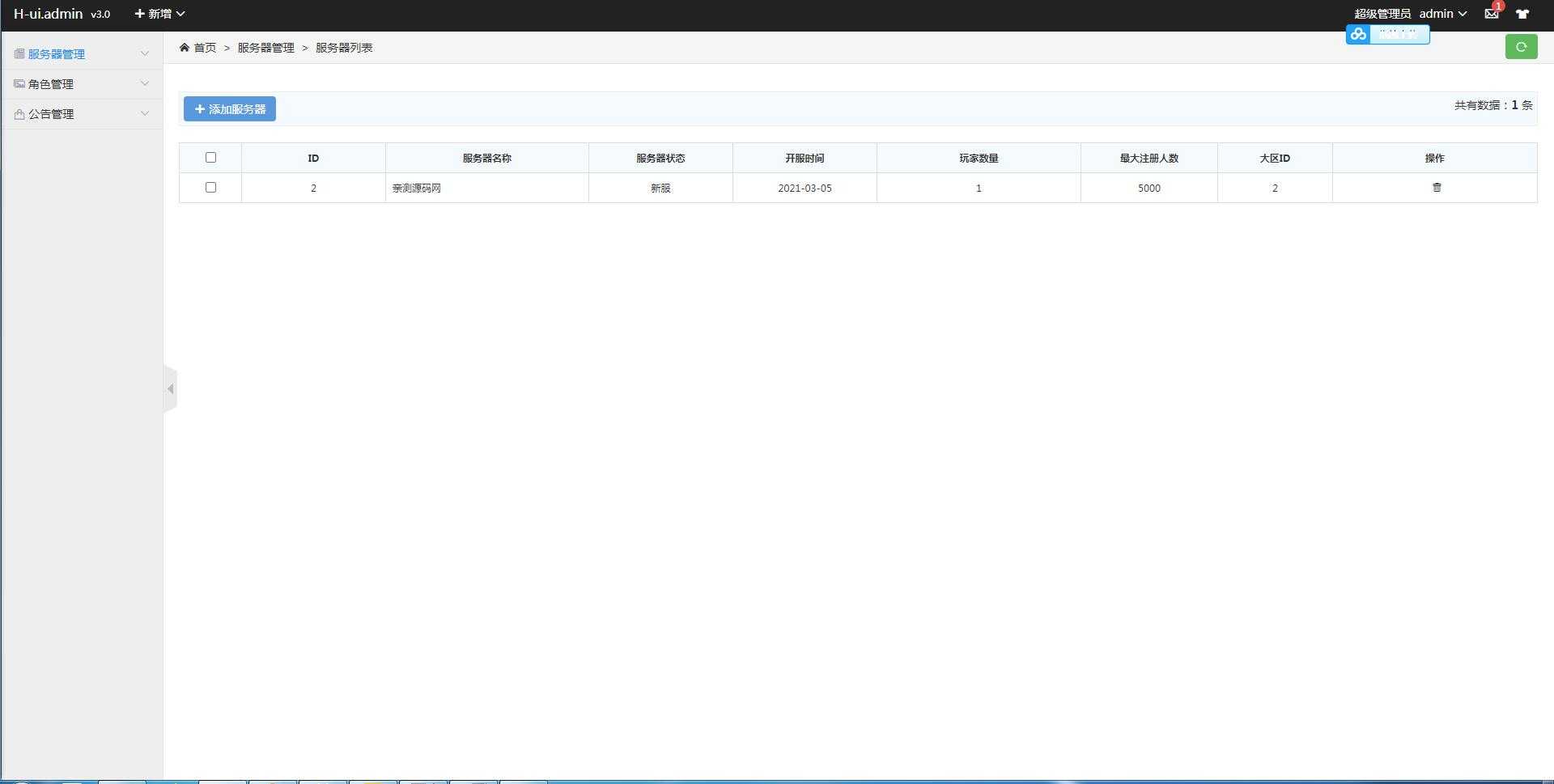
Task: Click the T-shirt skin switcher icon
Action: pos(1522,14)
